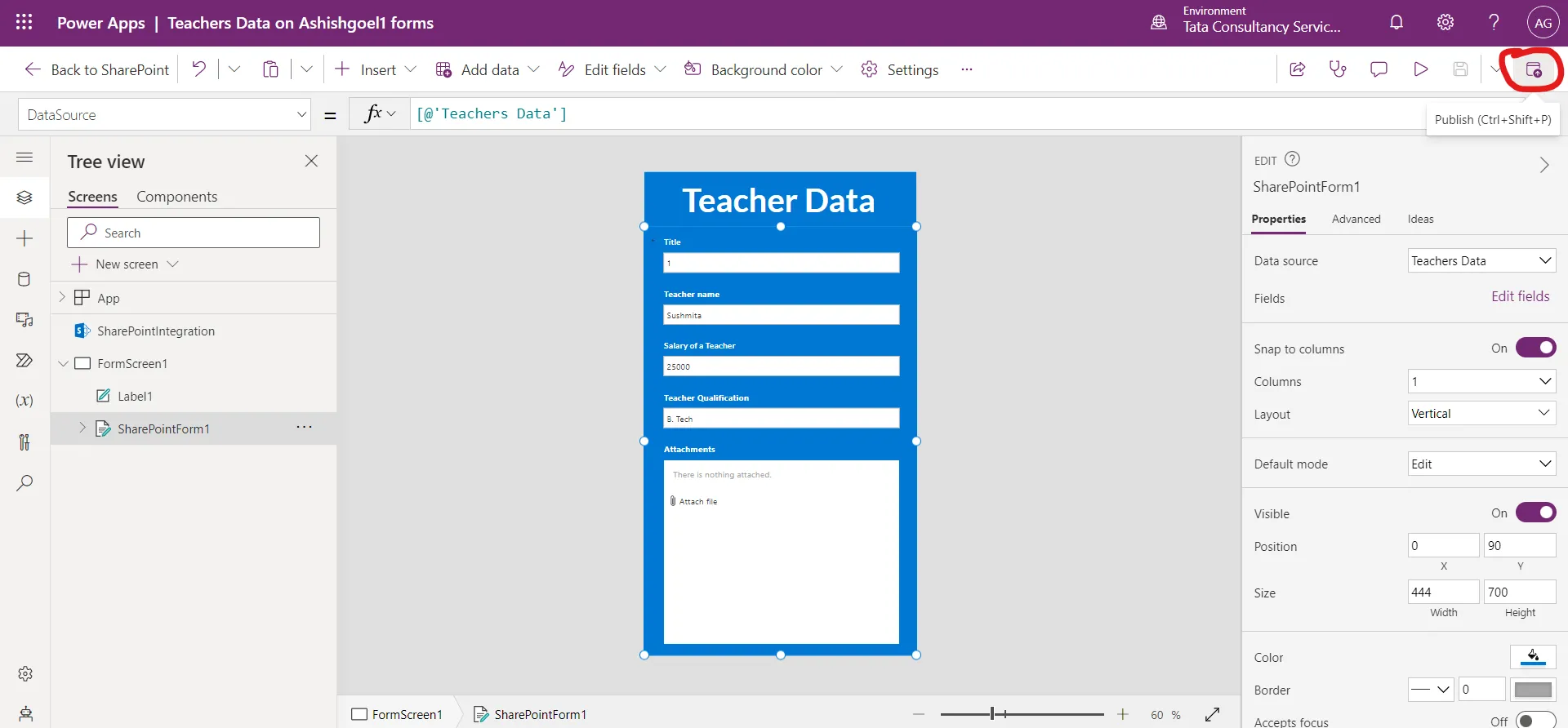
Task: Open the app launcher waffle icon
Action: tap(24, 22)
